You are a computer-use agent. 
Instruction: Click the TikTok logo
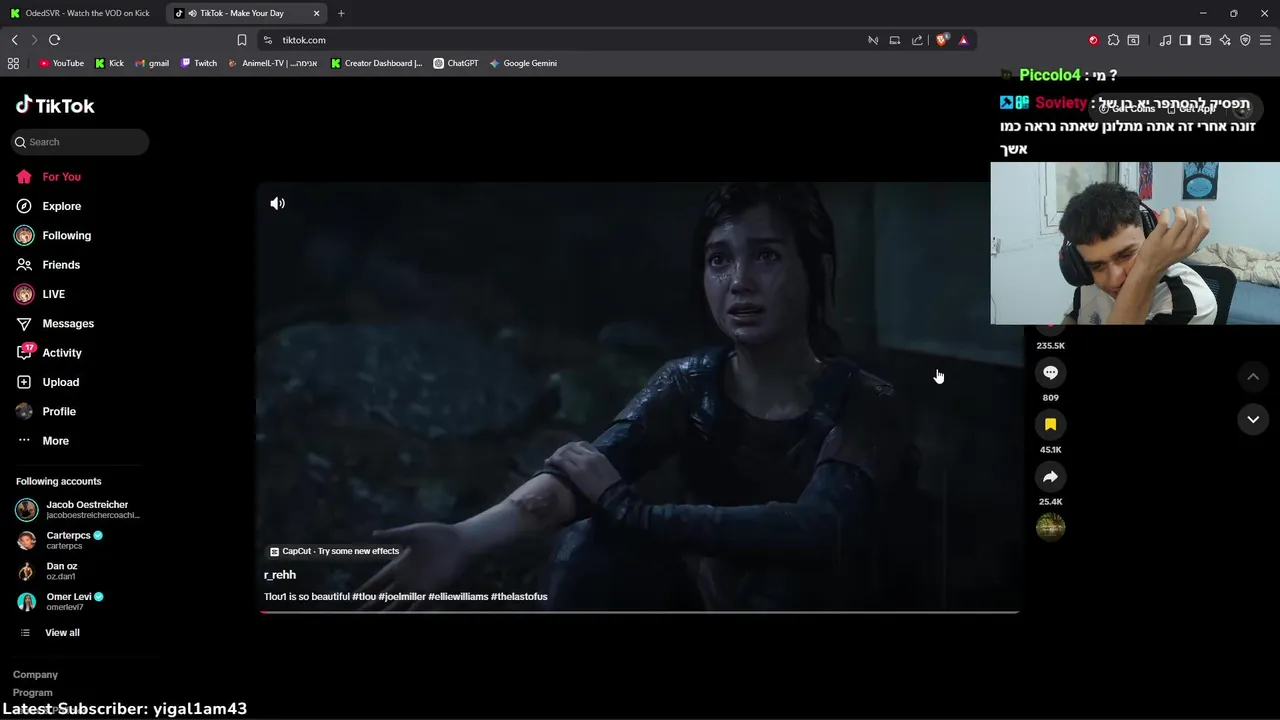pos(55,105)
